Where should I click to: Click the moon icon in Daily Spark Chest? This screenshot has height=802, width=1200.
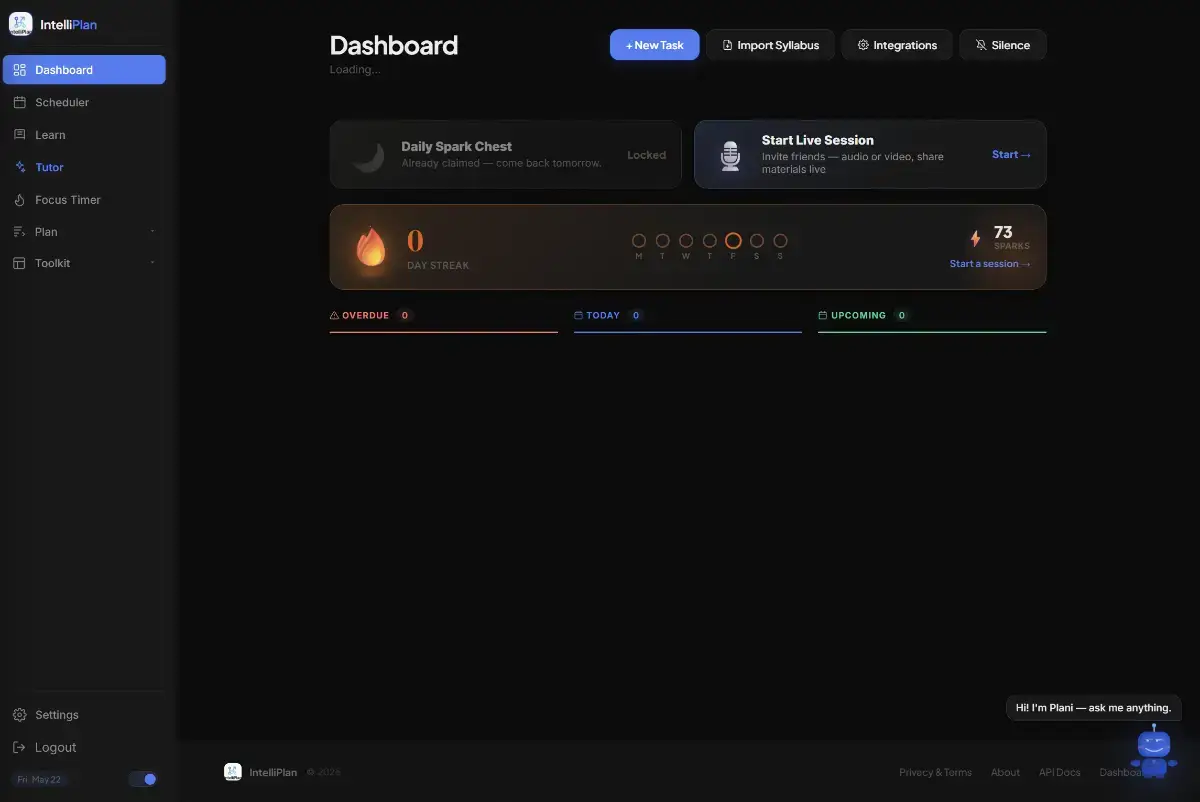(369, 156)
